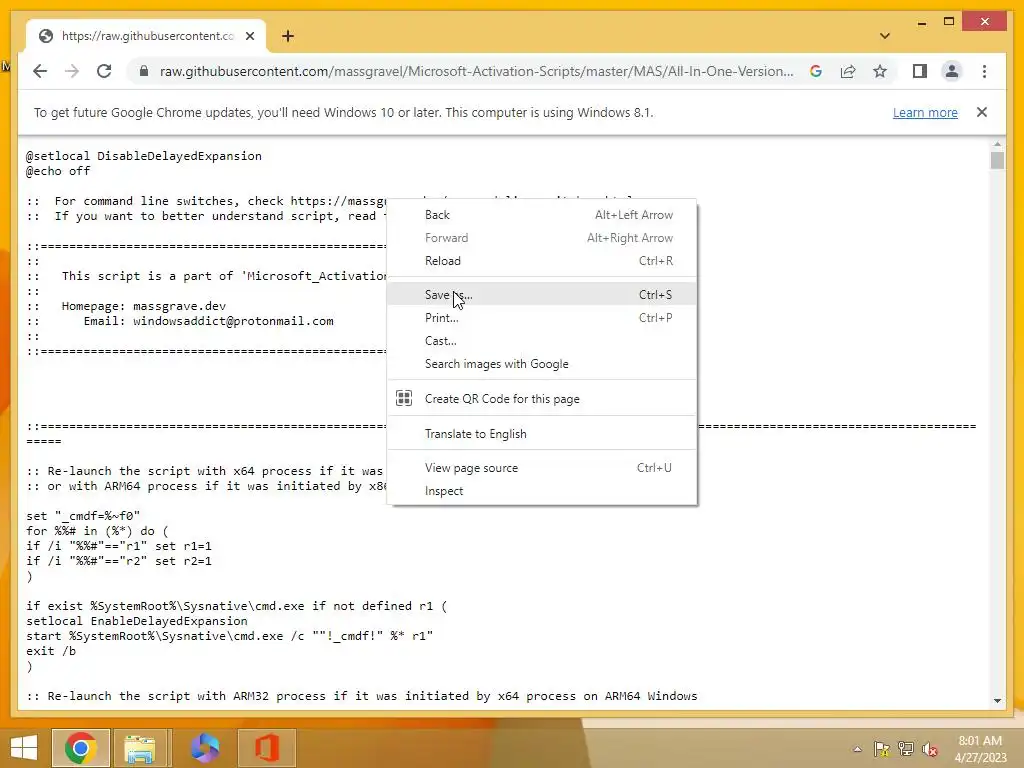The height and width of the screenshot is (768, 1024).
Task: Click the text 'Homepage: massgrave.dev'
Action: coord(144,306)
